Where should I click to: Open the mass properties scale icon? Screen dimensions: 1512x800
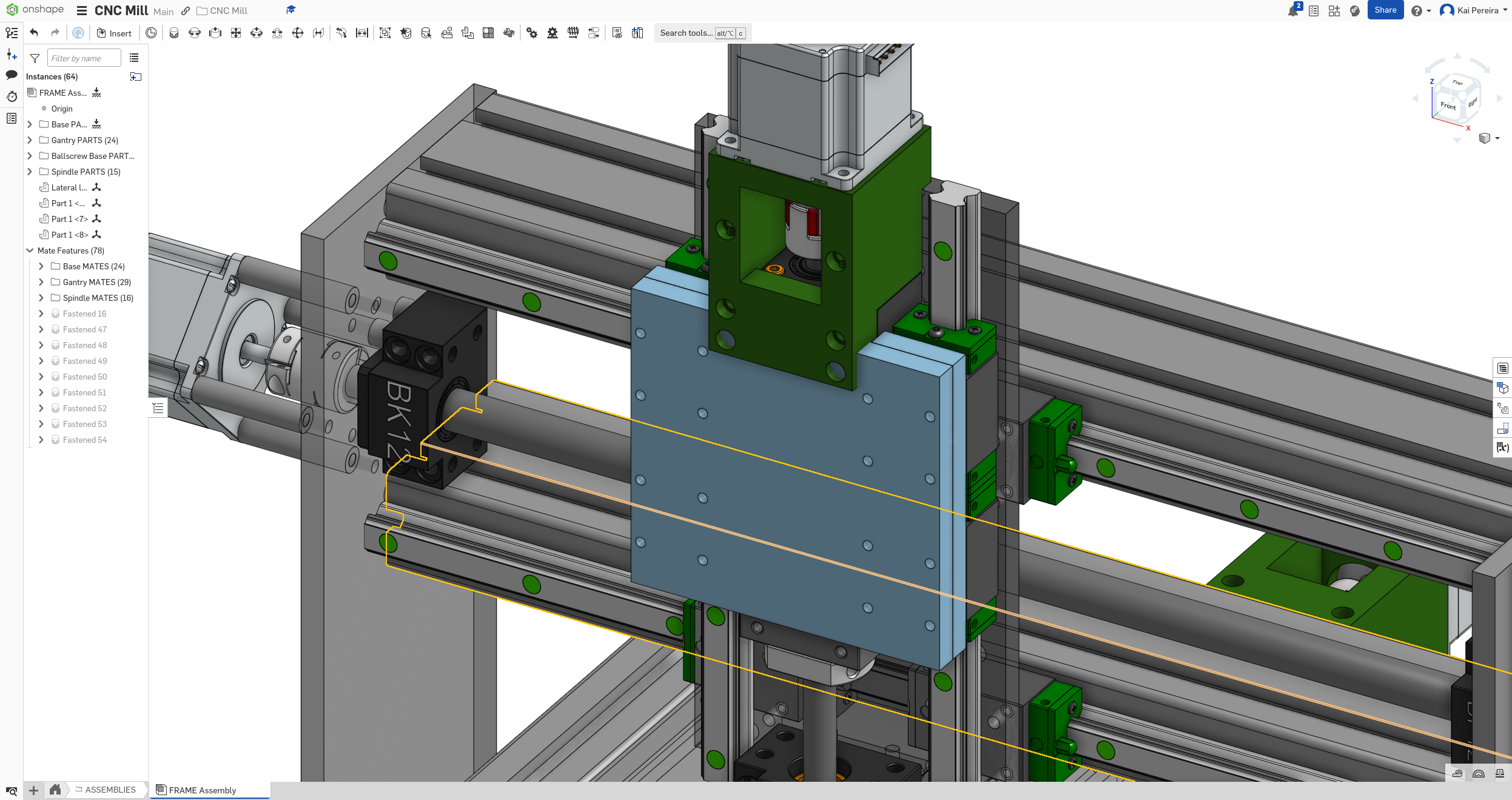point(1499,773)
